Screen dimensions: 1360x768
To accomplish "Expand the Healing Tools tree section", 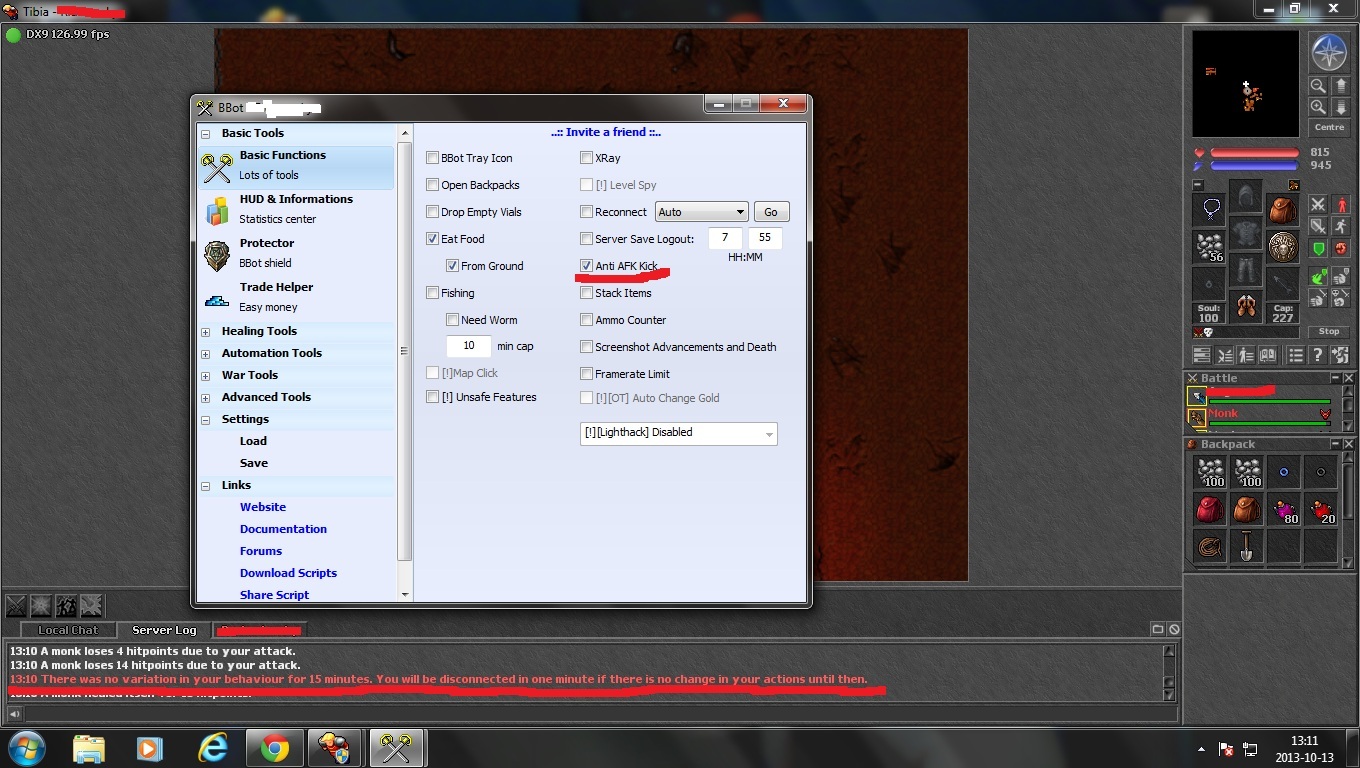I will (206, 331).
